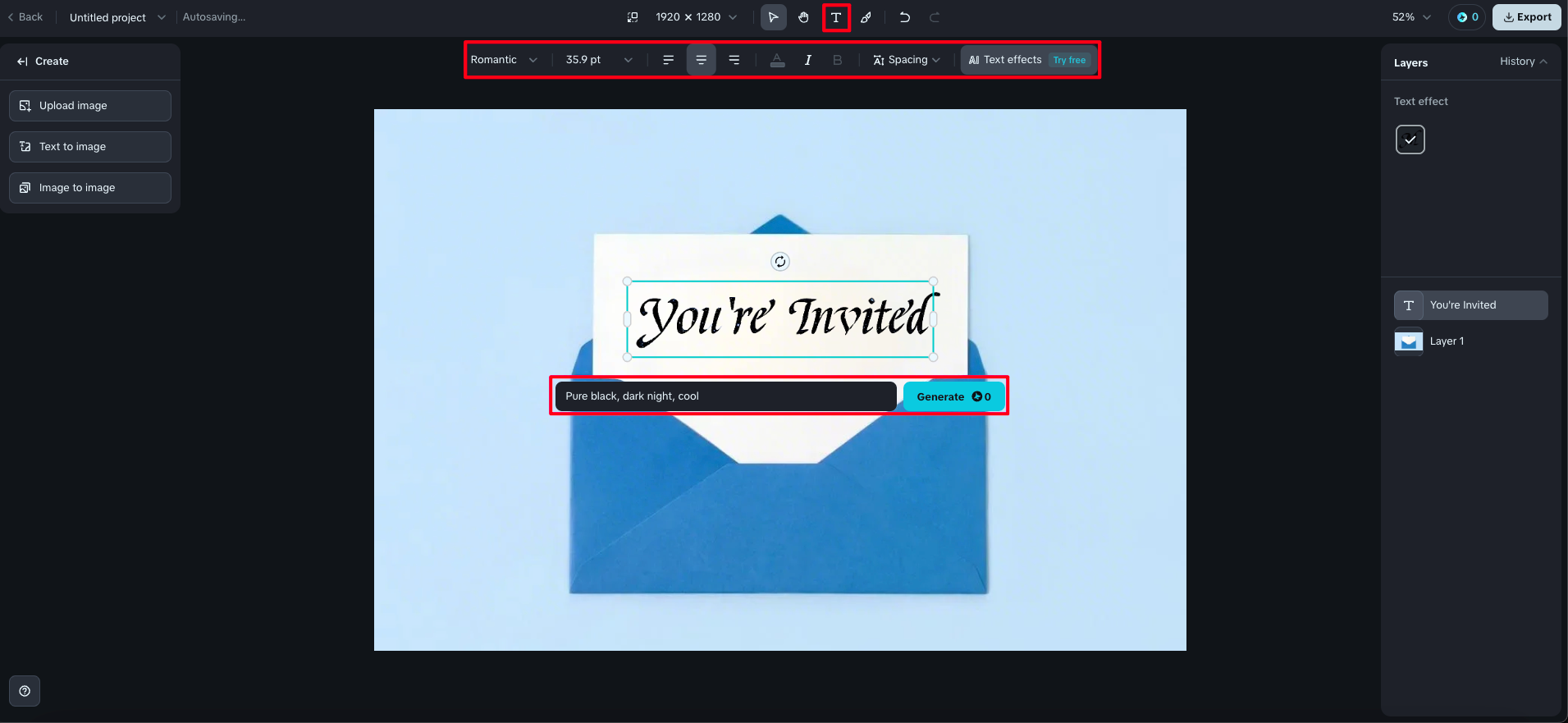Open the Spacing dropdown
Image resolution: width=1568 pixels, height=723 pixels.
coord(907,60)
